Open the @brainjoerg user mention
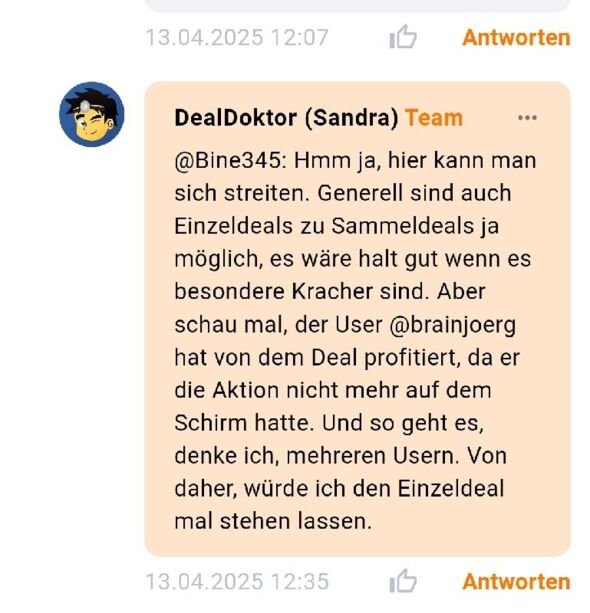 pos(452,325)
